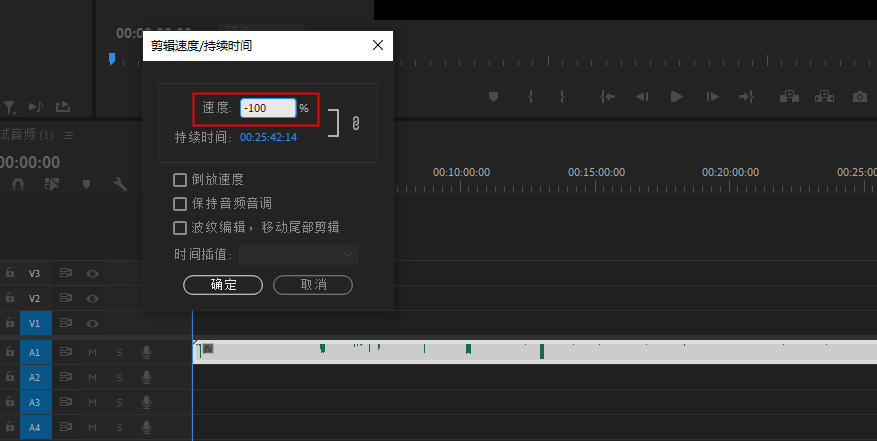Click timeline ruler at 00:15:00:00
This screenshot has width=877, height=441.
(596, 172)
